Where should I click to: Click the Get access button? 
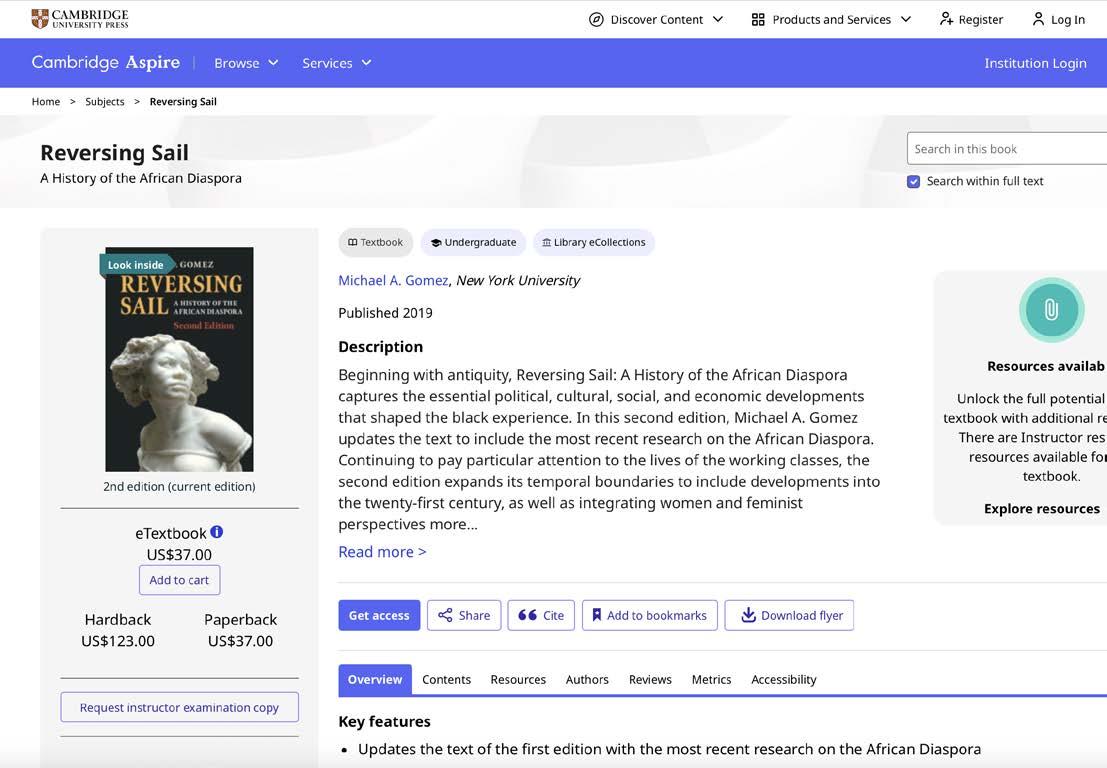point(379,616)
